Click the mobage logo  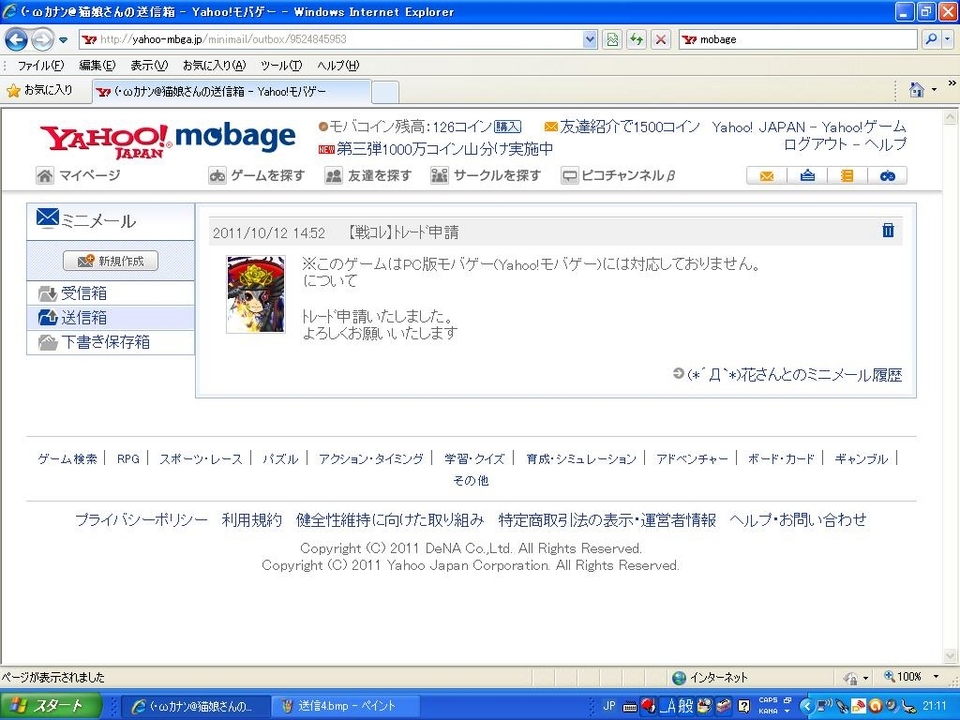pyautogui.click(x=236, y=138)
